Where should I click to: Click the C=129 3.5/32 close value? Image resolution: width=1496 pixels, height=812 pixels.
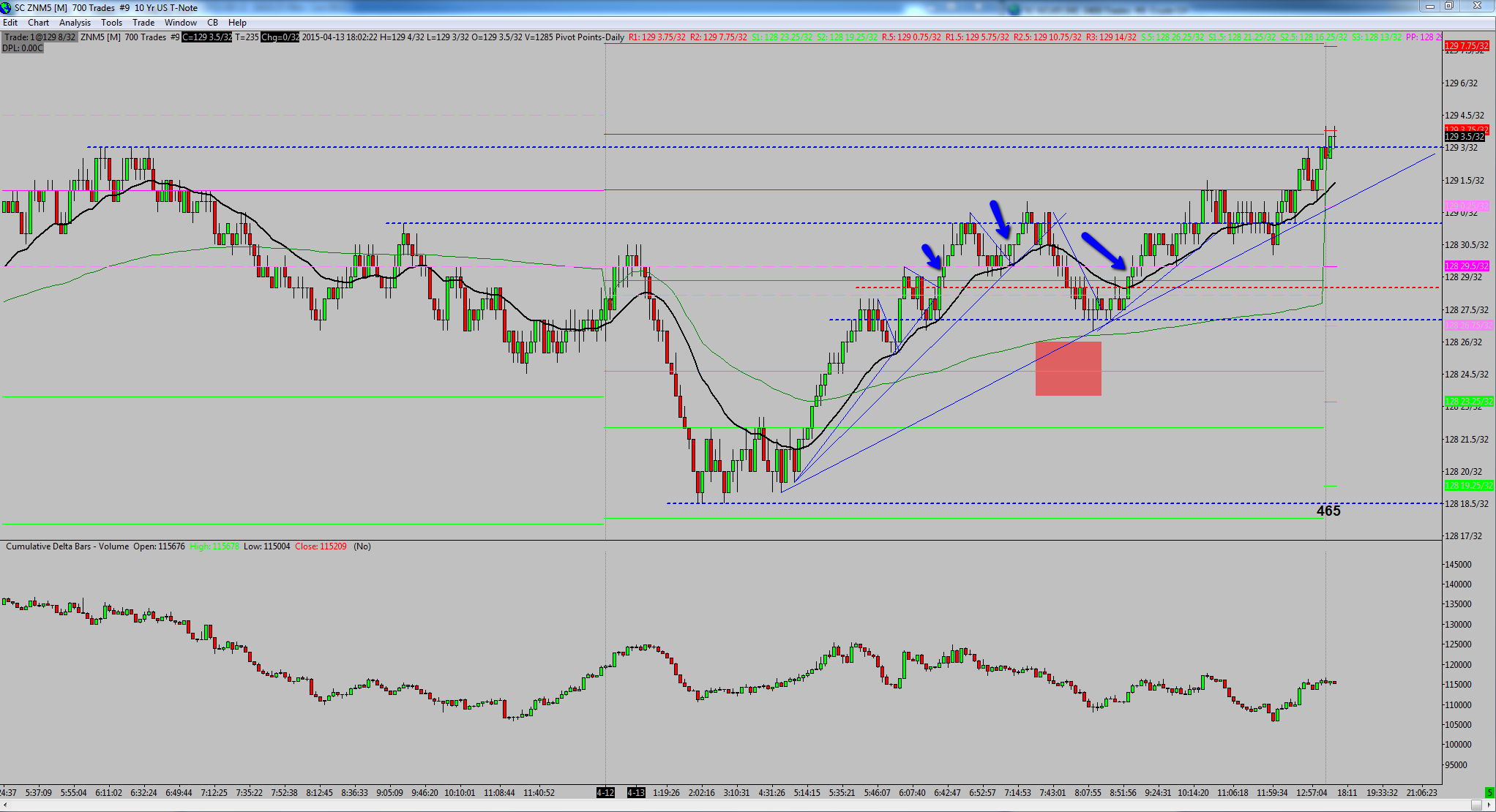[x=206, y=37]
